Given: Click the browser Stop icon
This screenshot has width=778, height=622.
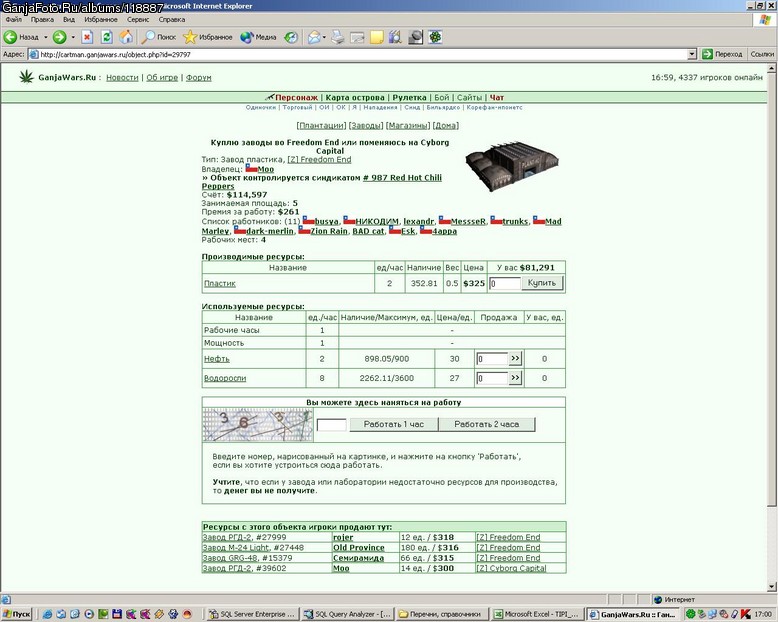Looking at the screenshot, I should tap(87, 37).
